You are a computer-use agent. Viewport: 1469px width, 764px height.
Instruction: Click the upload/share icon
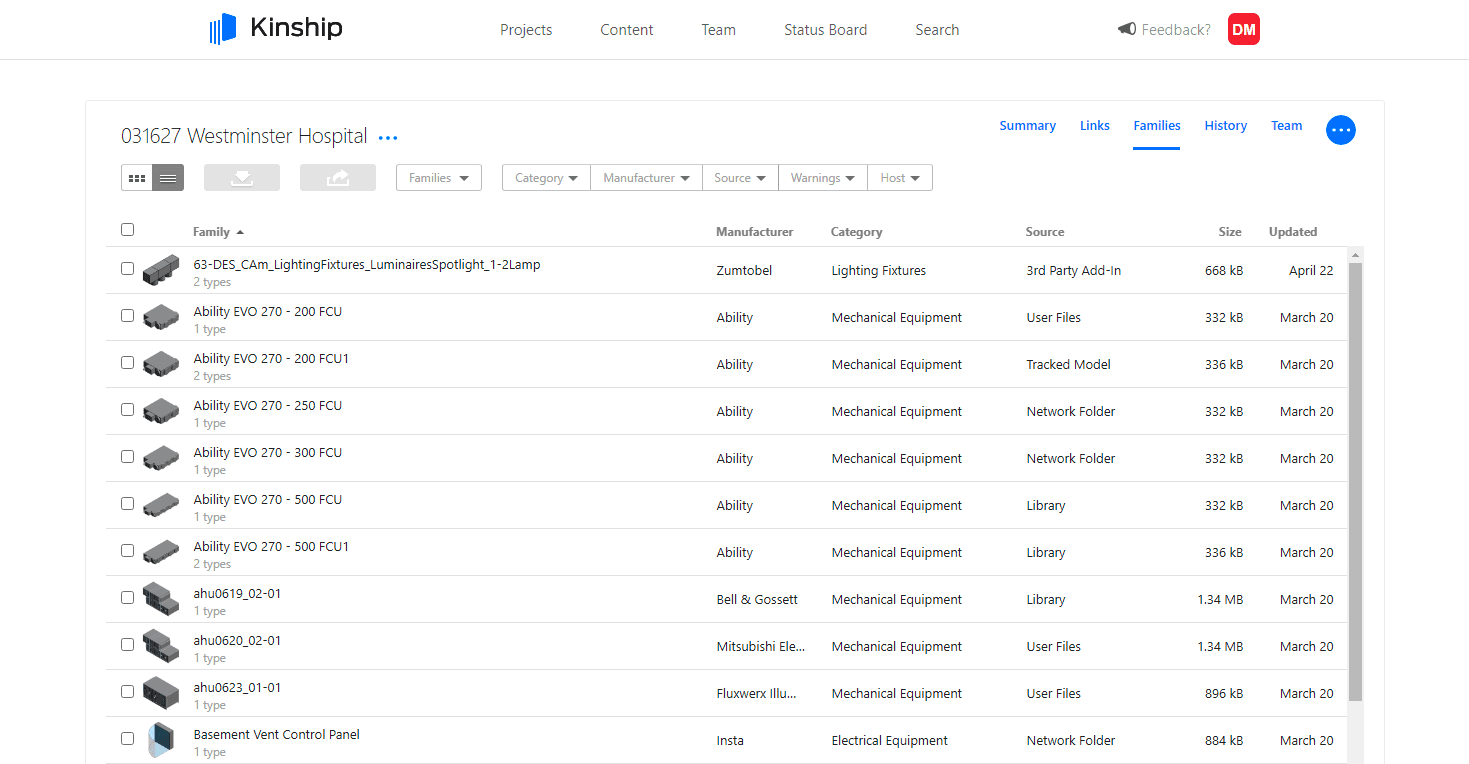point(337,177)
